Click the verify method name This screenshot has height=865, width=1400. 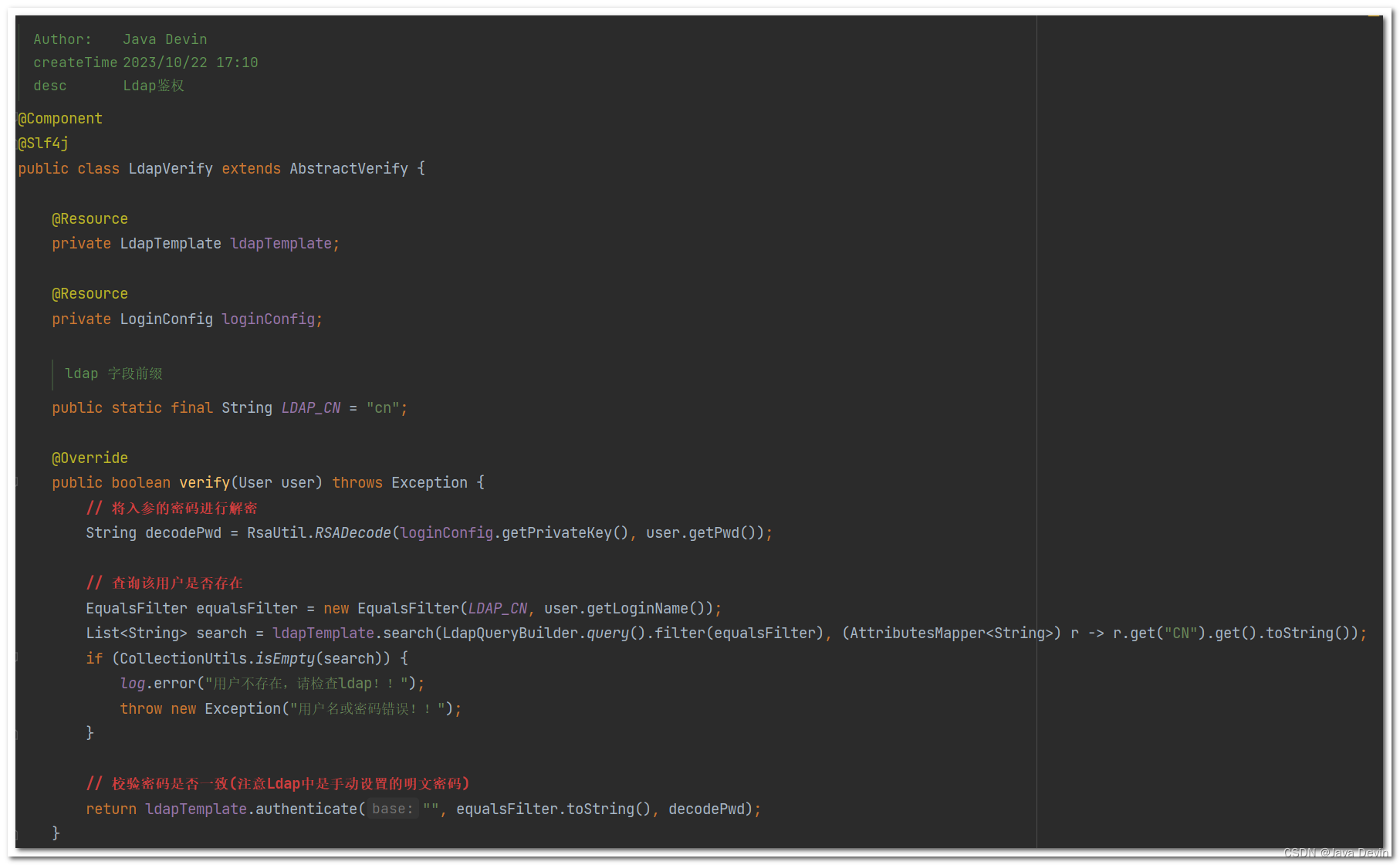205,482
